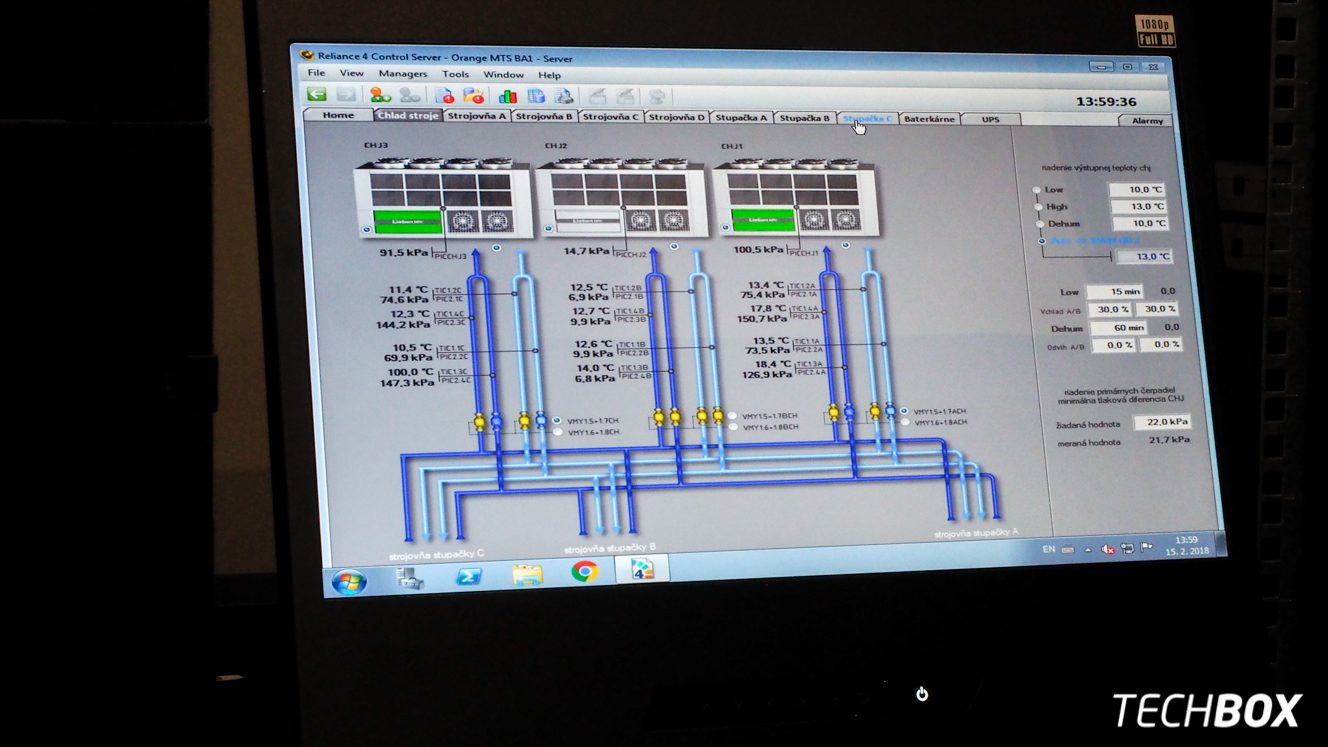This screenshot has height=747, width=1328.
Task: Select the VMY1.5+1.7BCH radio button
Action: [732, 415]
